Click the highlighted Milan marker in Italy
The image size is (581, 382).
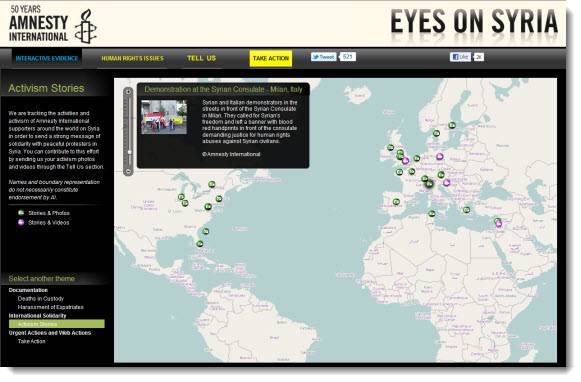(429, 184)
